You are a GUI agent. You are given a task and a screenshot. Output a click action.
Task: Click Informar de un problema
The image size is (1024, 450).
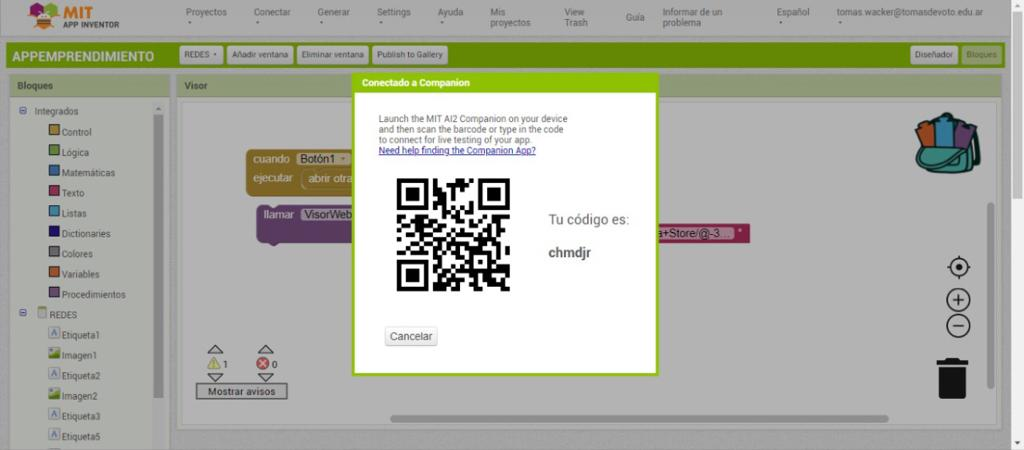point(692,17)
